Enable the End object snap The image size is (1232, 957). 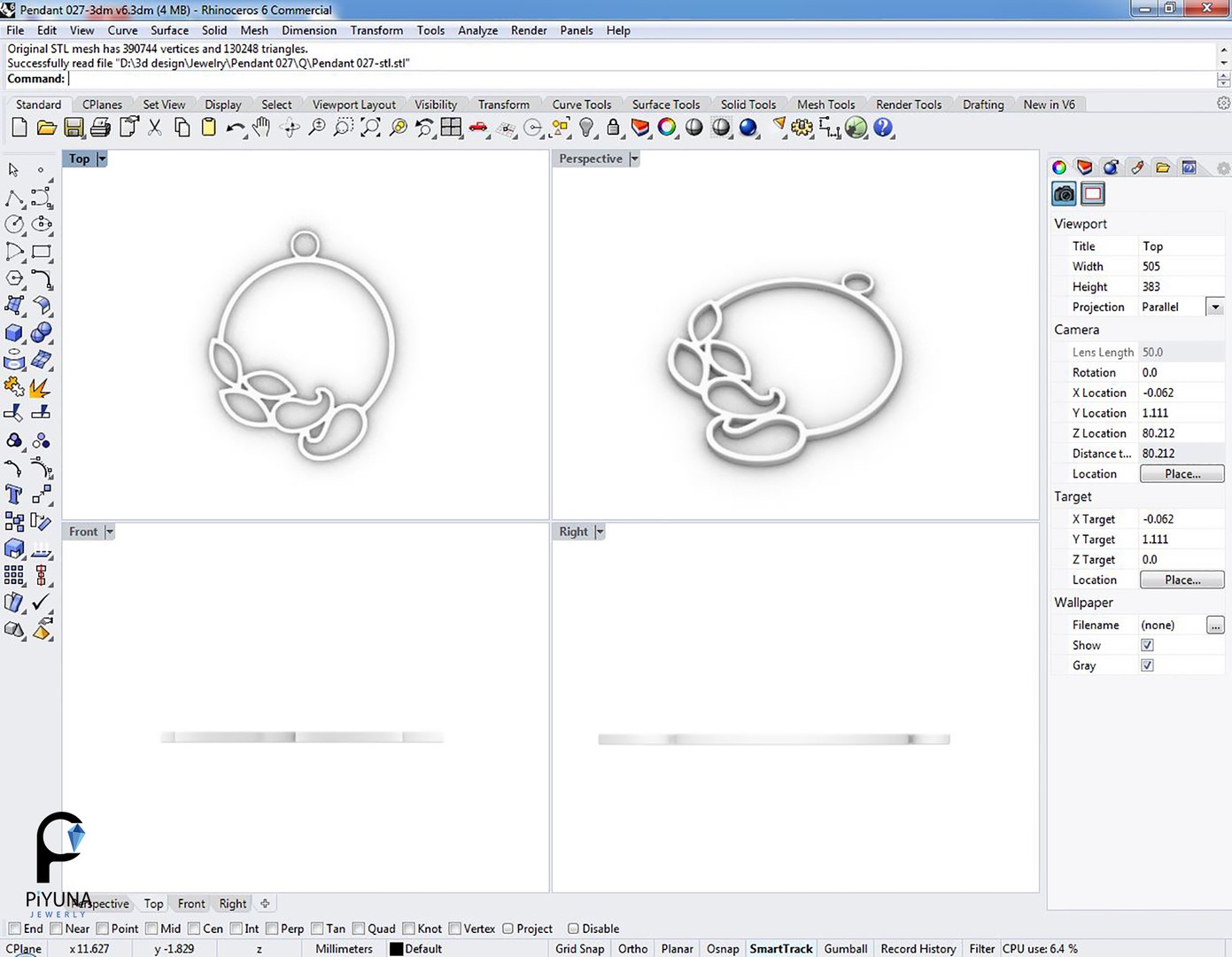pyautogui.click(x=15, y=929)
